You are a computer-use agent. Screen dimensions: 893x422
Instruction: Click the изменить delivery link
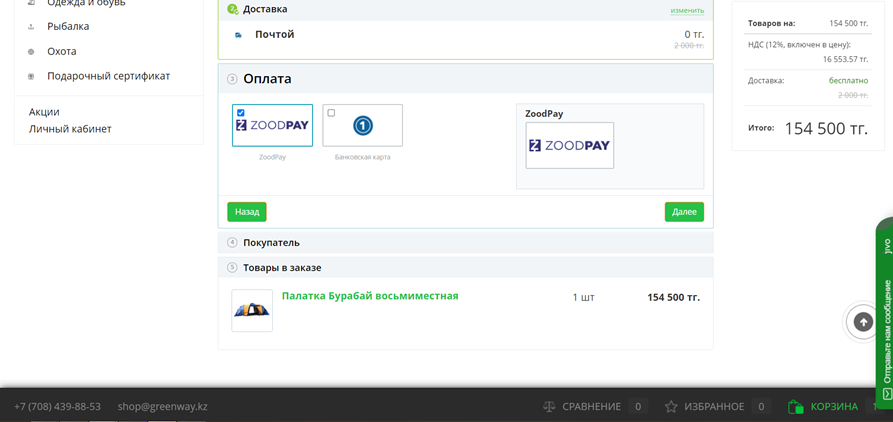pos(687,10)
